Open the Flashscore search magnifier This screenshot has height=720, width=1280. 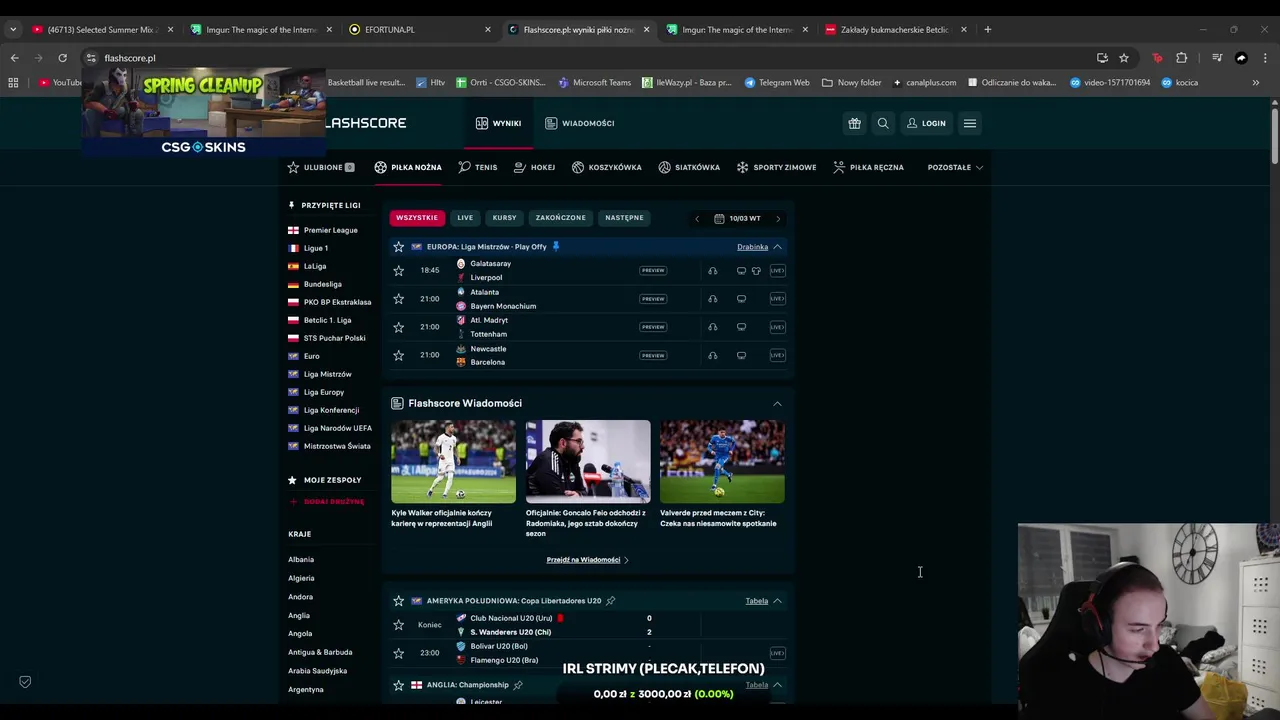[883, 123]
